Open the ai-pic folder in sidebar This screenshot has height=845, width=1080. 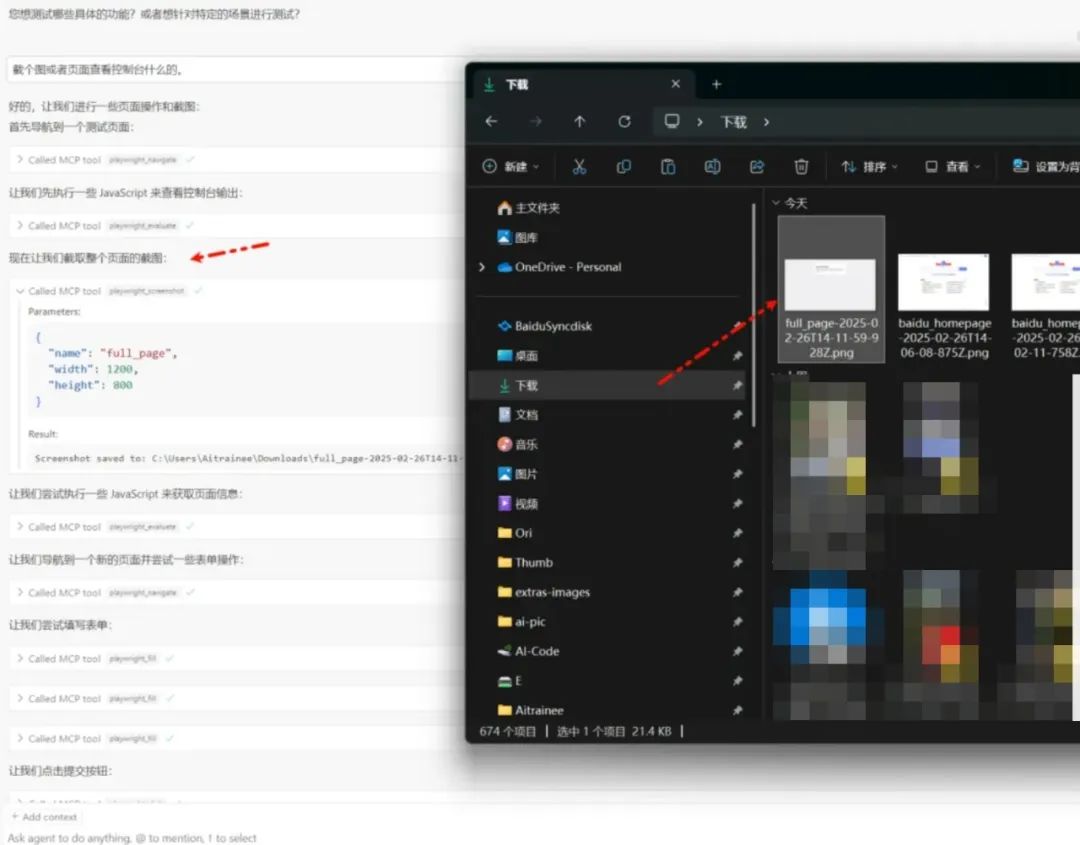(x=521, y=622)
